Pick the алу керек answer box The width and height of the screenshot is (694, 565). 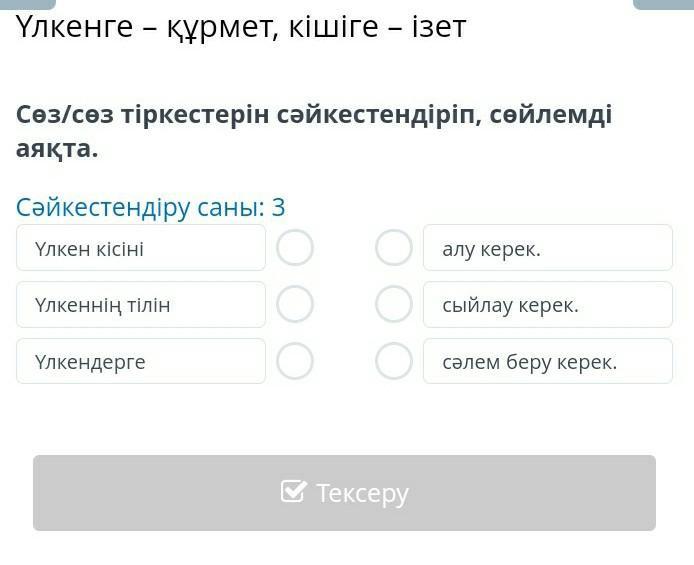click(x=547, y=248)
